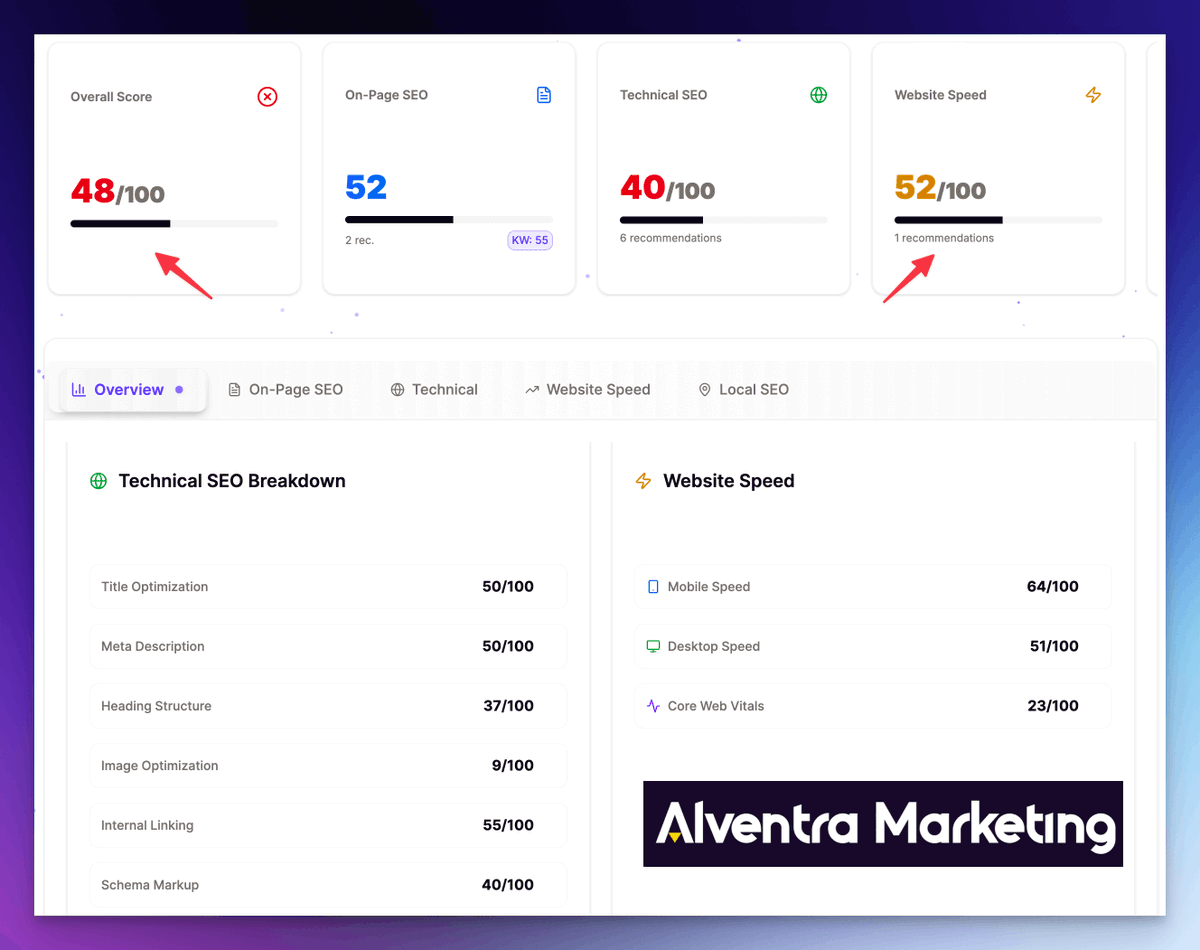Image resolution: width=1200 pixels, height=950 pixels.
Task: Click the lightning bolt icon on Website Speed card
Action: pos(1093,94)
